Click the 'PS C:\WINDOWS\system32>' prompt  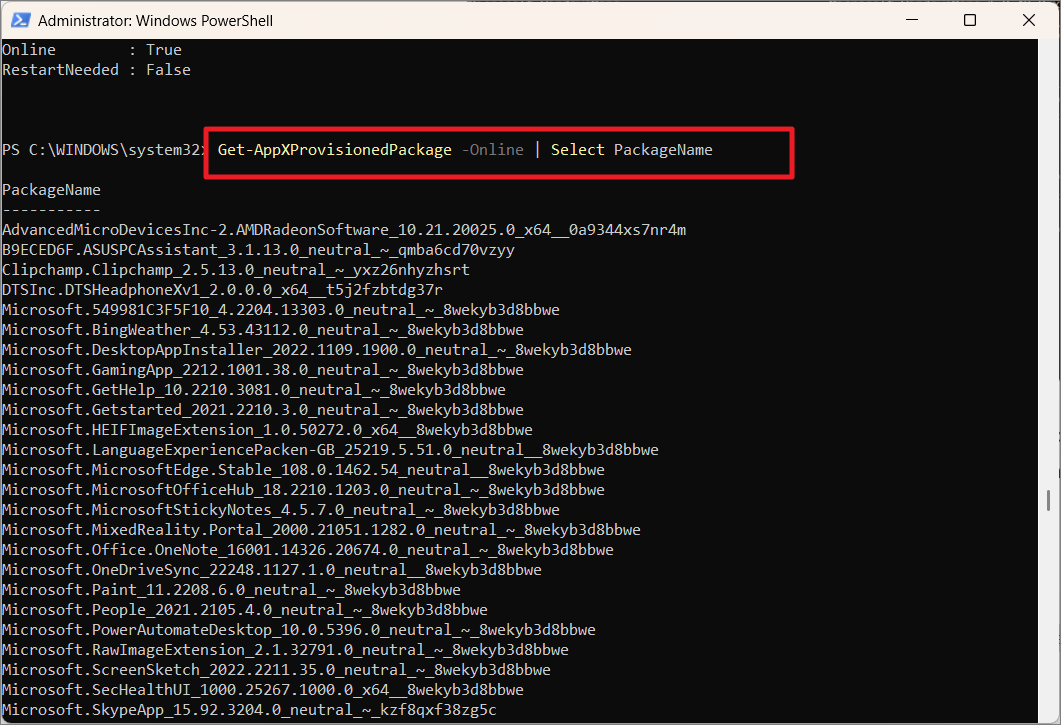pos(104,150)
